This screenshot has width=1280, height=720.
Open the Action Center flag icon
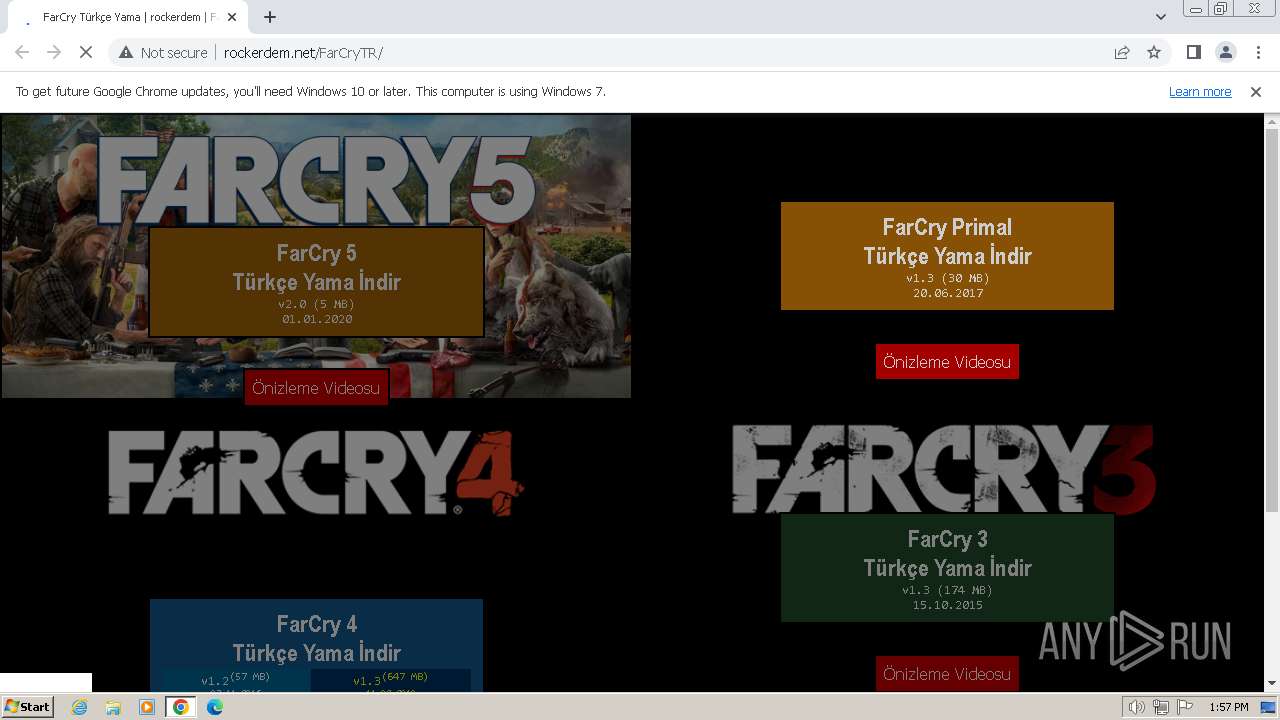[1185, 707]
